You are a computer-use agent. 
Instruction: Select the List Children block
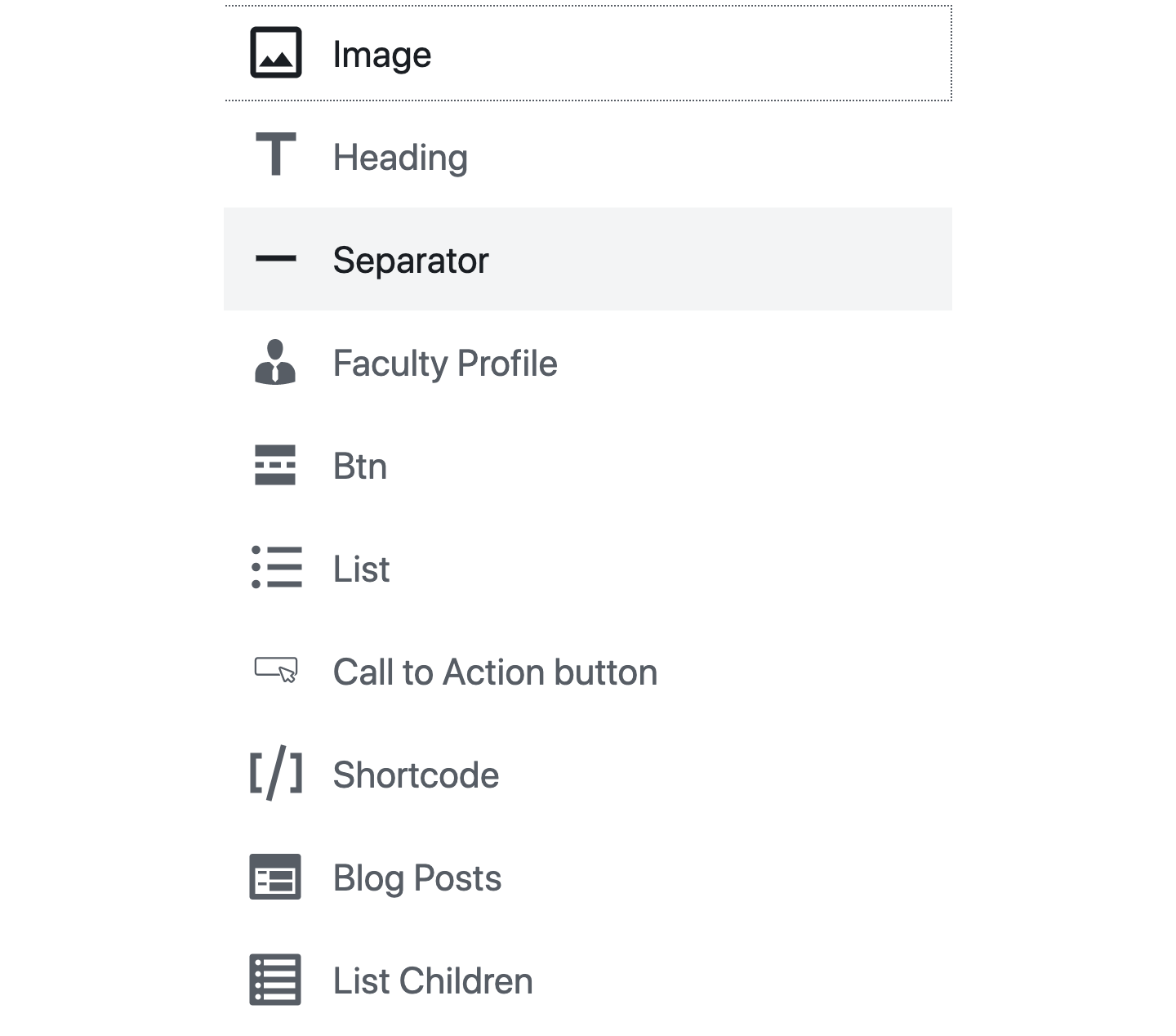[433, 981]
